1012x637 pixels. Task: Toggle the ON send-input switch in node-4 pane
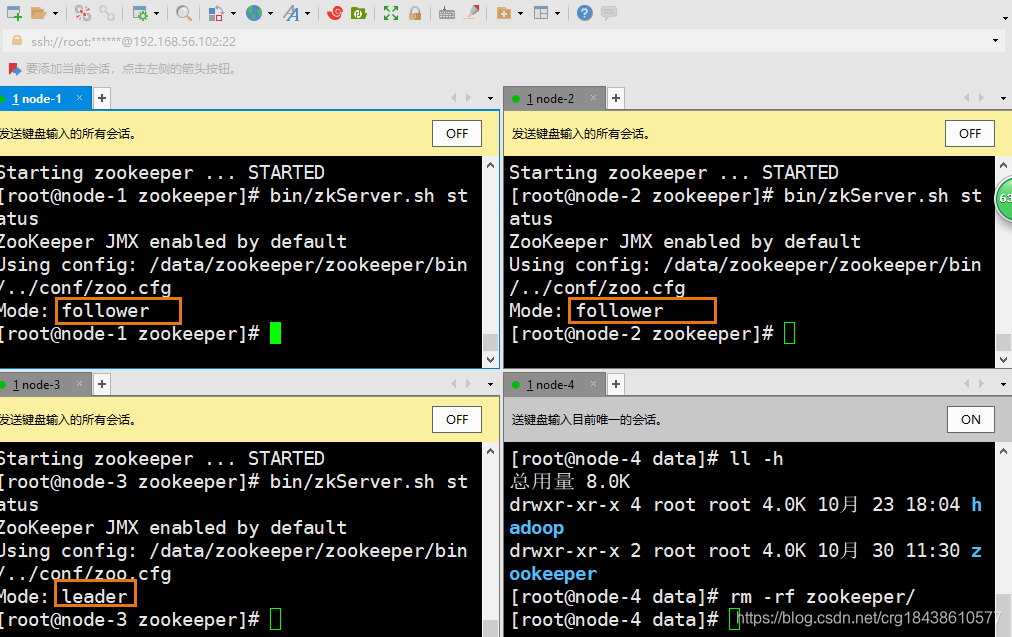(970, 420)
